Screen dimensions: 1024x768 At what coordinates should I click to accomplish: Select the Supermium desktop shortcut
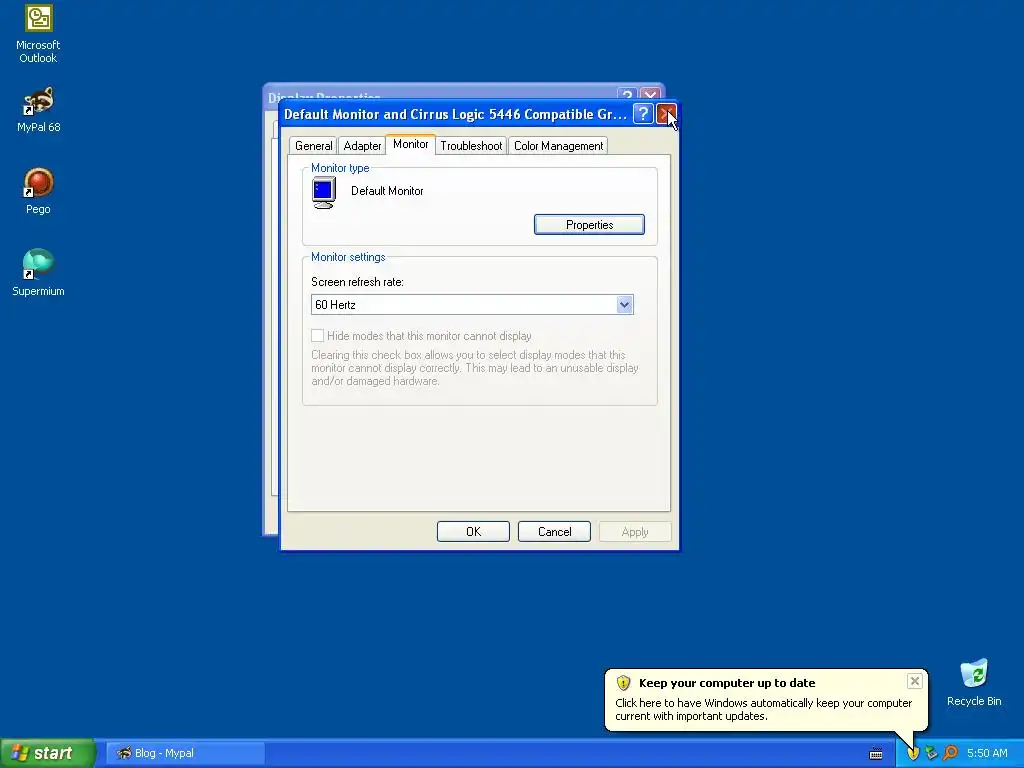38,273
